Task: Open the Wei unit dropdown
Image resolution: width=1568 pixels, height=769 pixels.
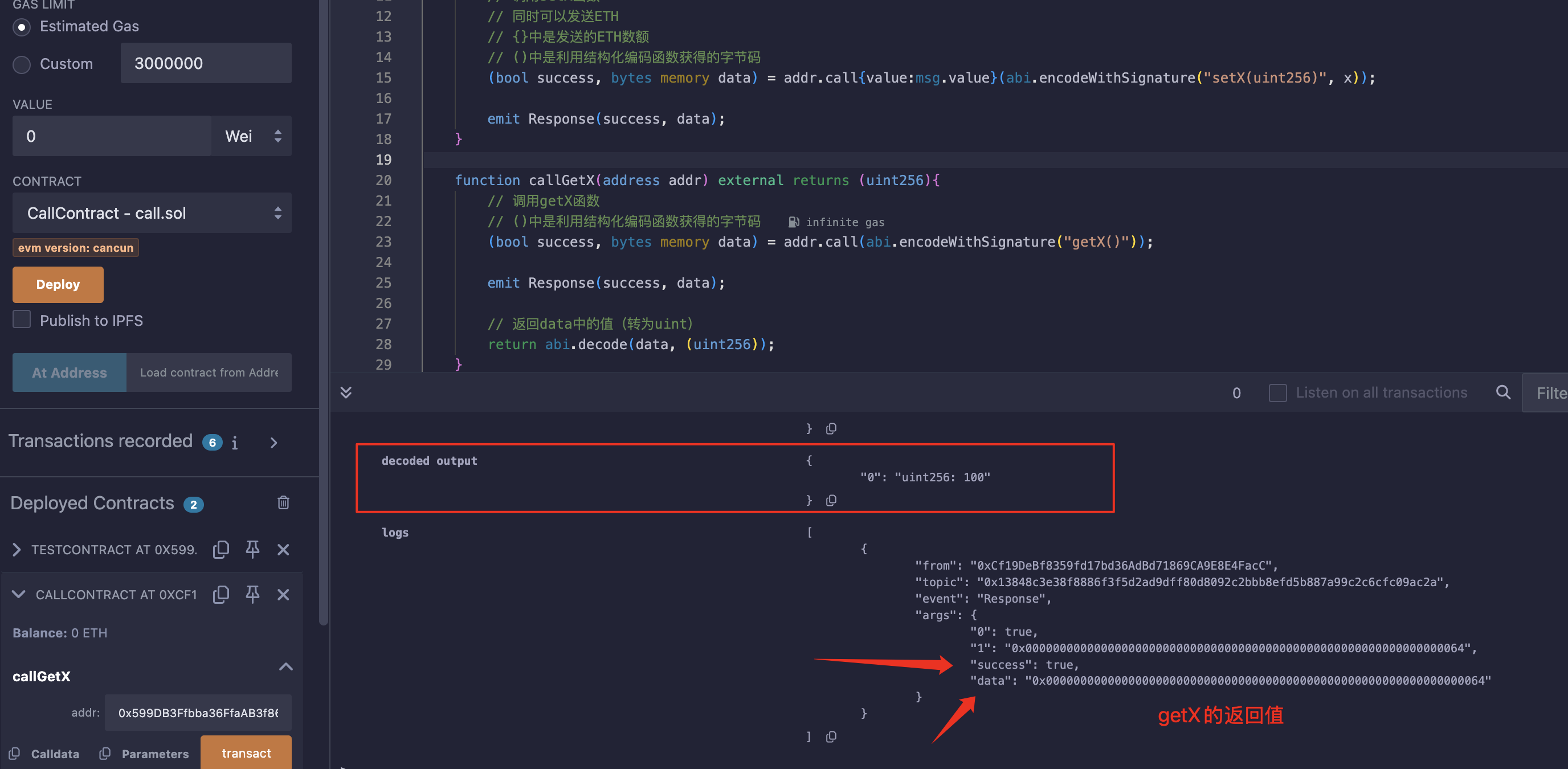Action: [251, 136]
